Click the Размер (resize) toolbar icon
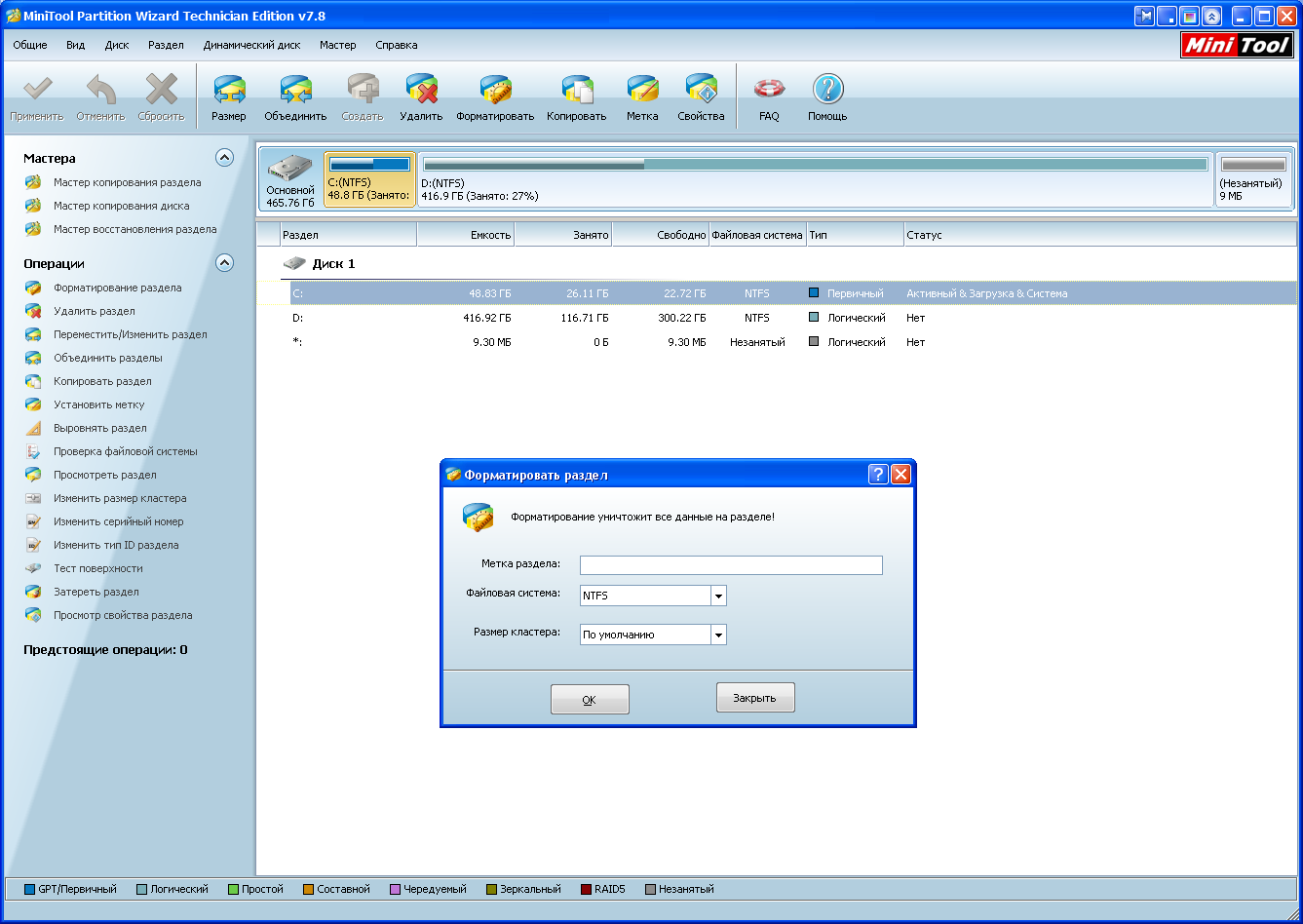This screenshot has width=1303, height=924. pos(229,90)
